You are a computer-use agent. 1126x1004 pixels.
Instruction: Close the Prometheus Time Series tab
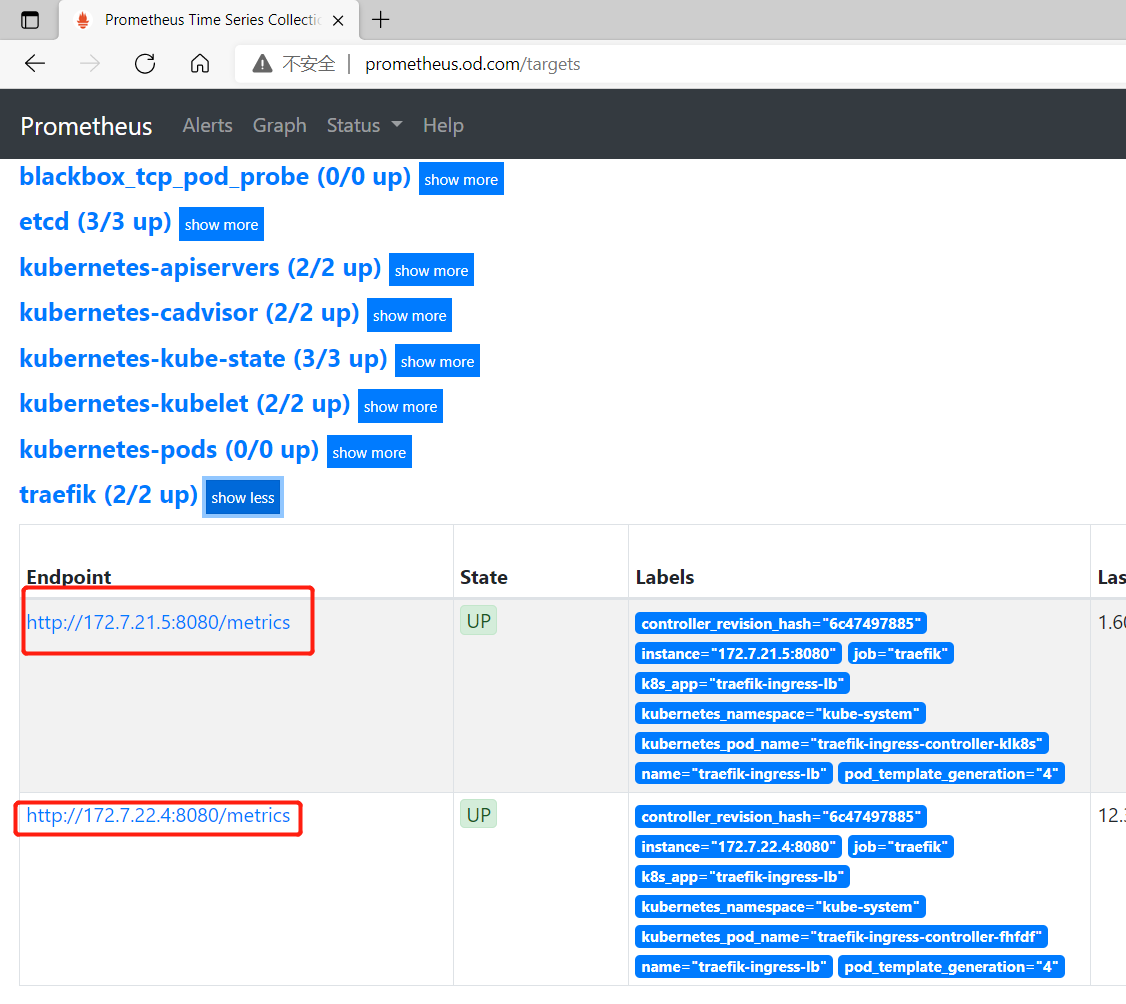tap(338, 21)
